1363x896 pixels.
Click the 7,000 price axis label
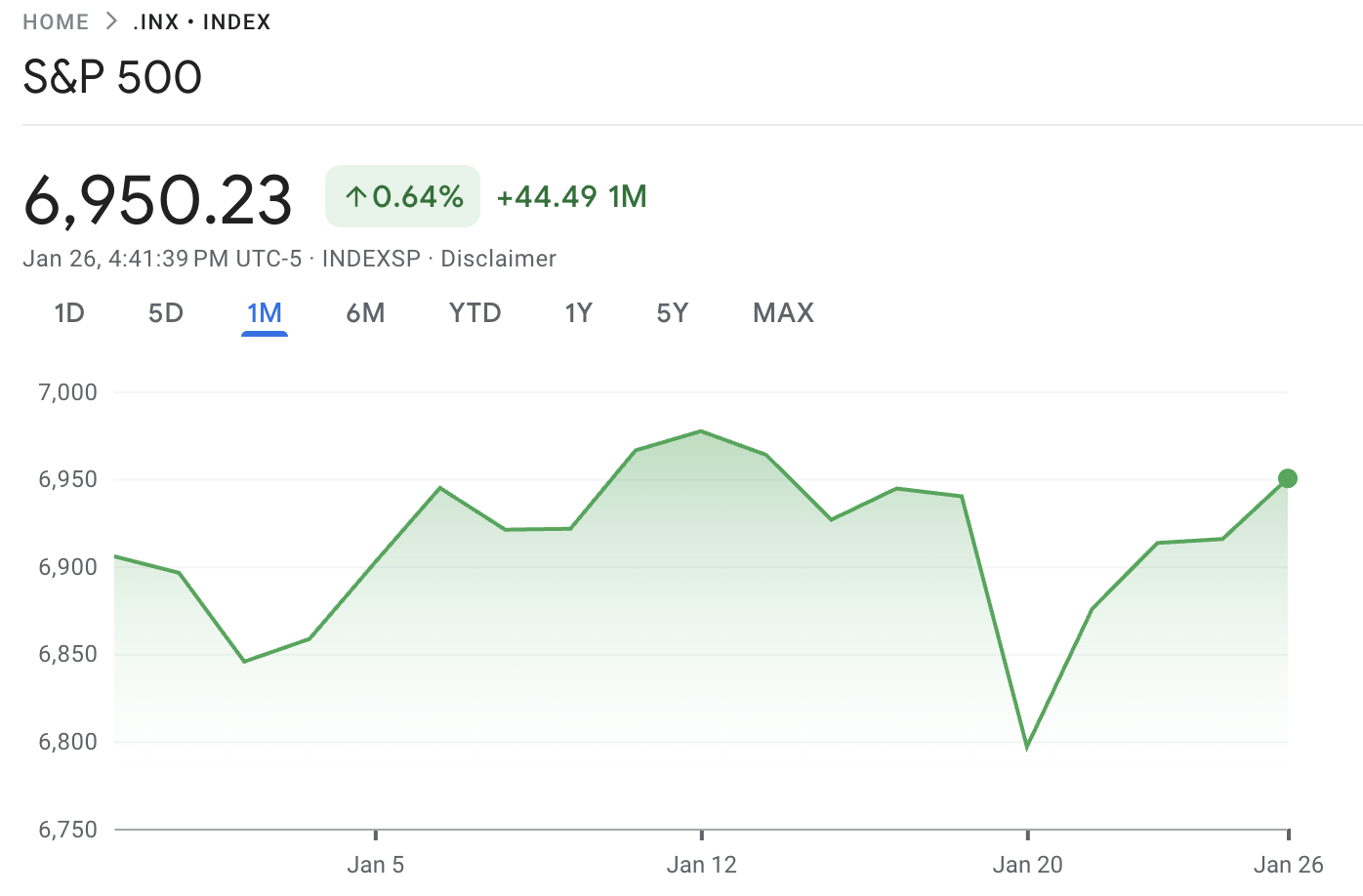pyautogui.click(x=67, y=391)
